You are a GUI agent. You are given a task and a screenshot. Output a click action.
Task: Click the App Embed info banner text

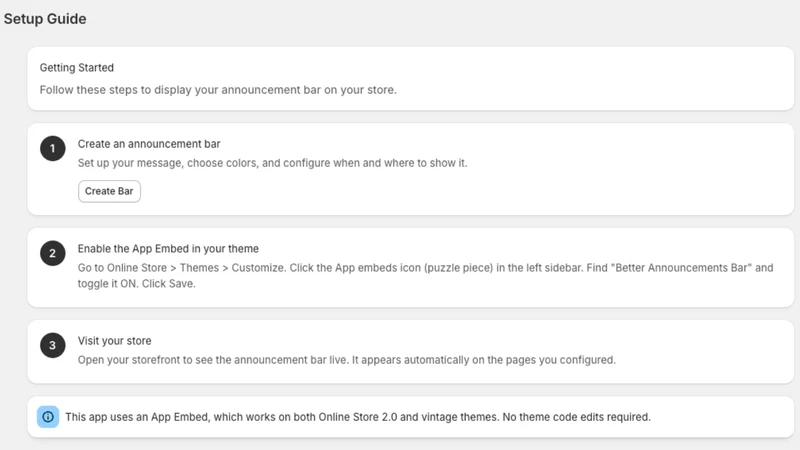[358, 417]
